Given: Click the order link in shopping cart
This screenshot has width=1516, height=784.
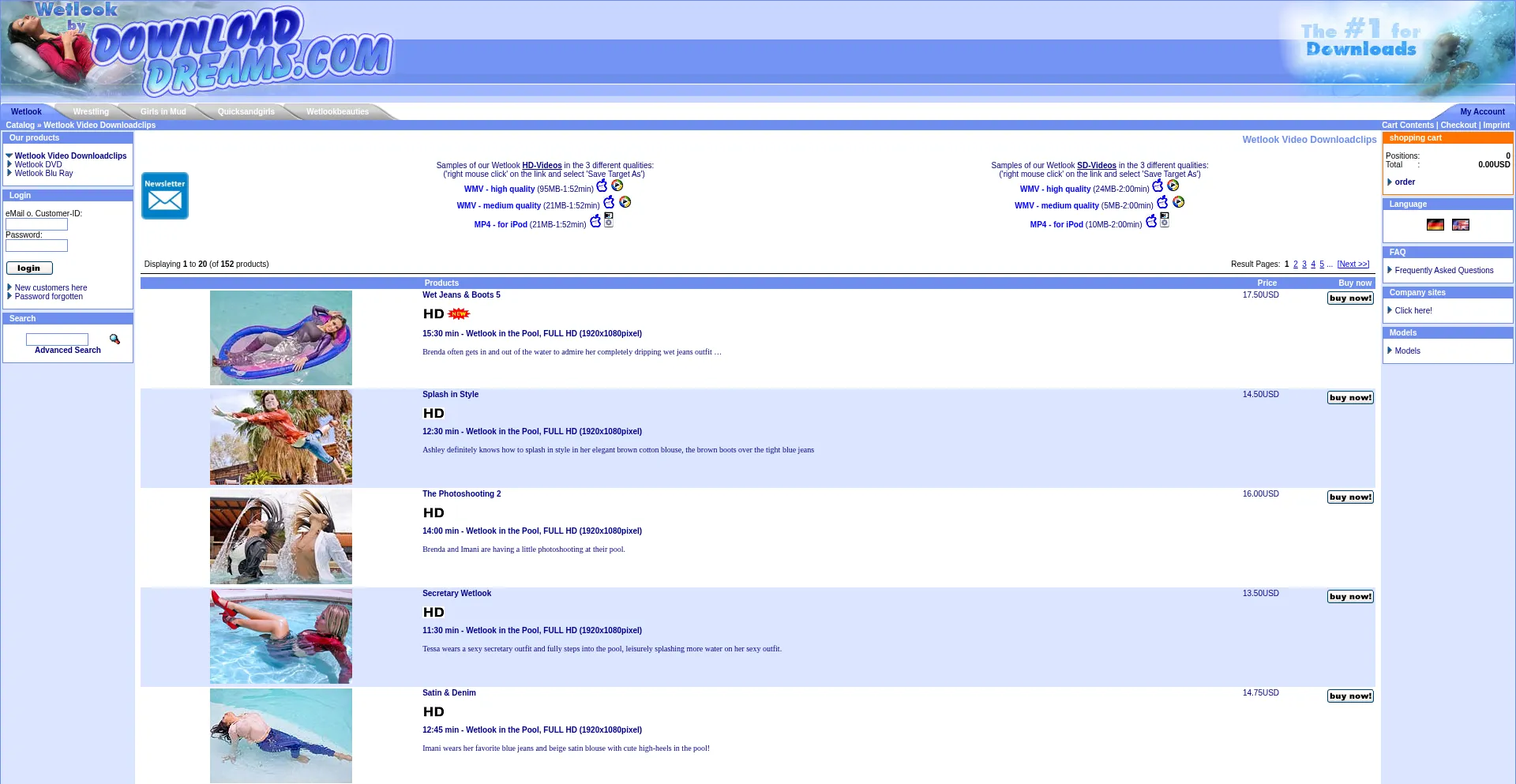Looking at the screenshot, I should click(1405, 182).
